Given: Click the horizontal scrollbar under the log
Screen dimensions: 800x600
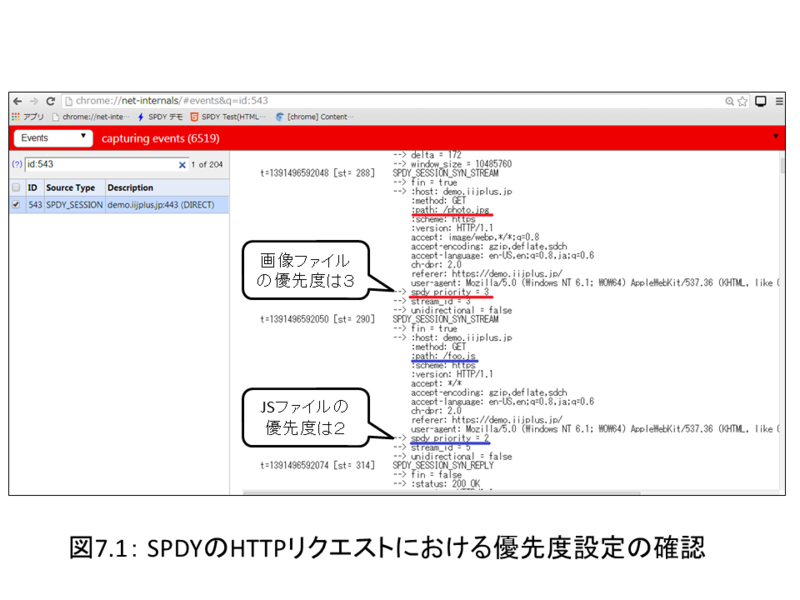Looking at the screenshot, I should point(441,493).
